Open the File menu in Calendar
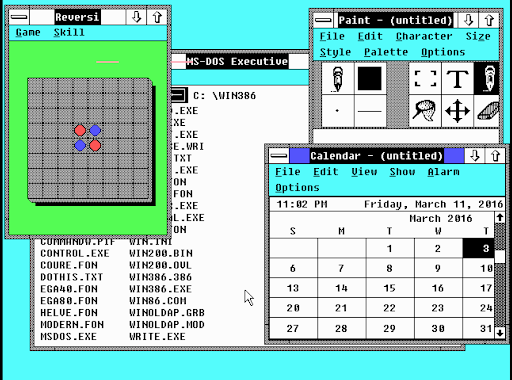512x380 pixels. coord(288,172)
